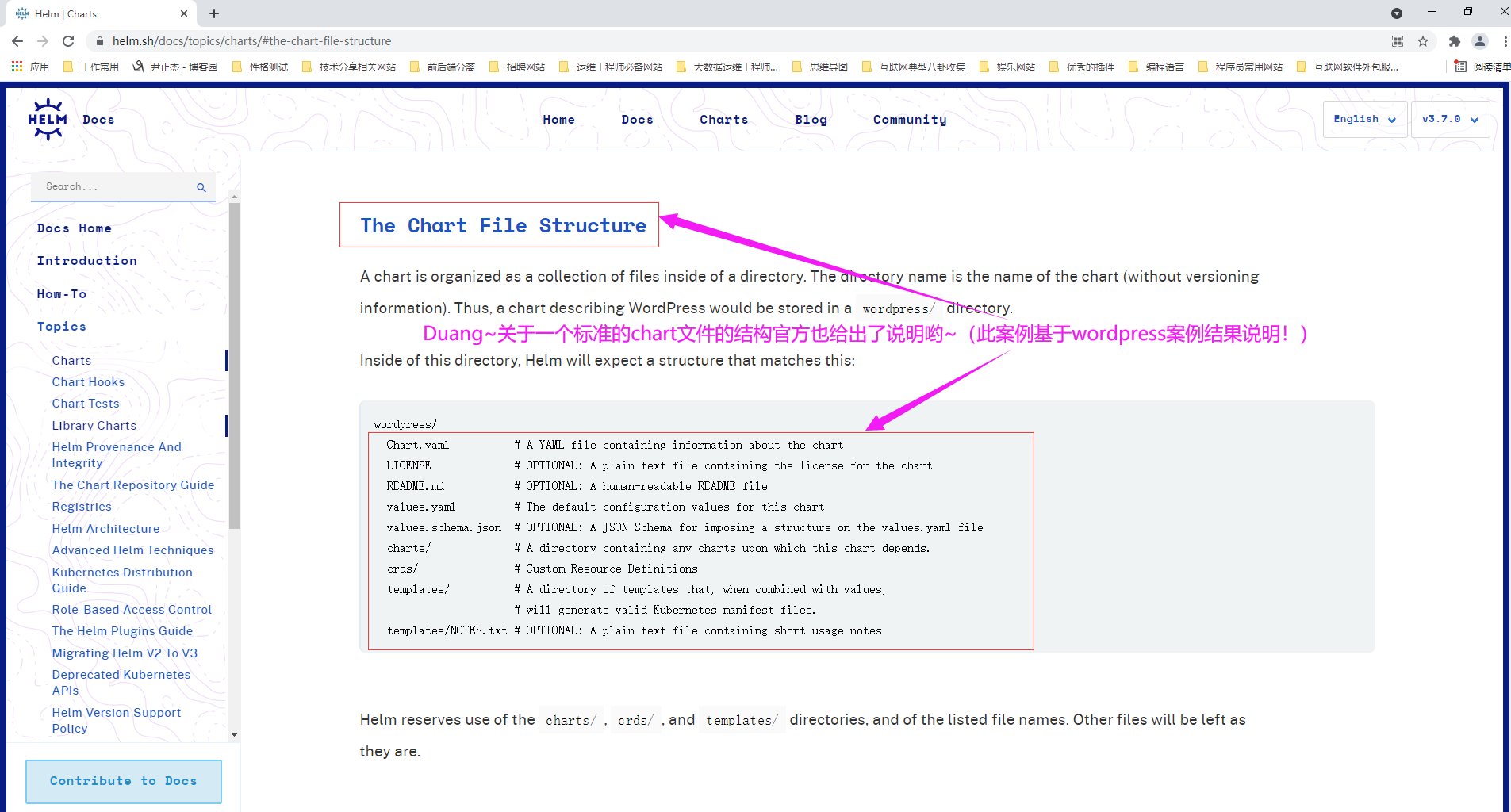Click the sidebar scrollbar down arrow
1511x812 pixels.
coord(234,735)
